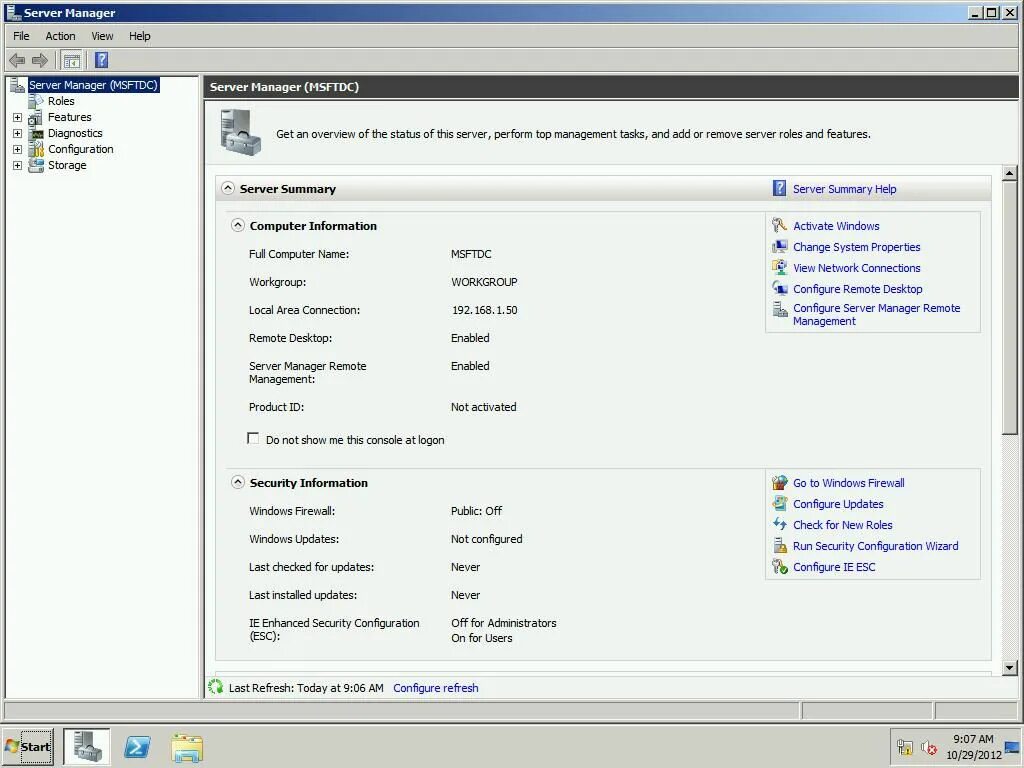Screen dimensions: 1024x768
Task: Click the Change System Properties icon
Action: (779, 247)
